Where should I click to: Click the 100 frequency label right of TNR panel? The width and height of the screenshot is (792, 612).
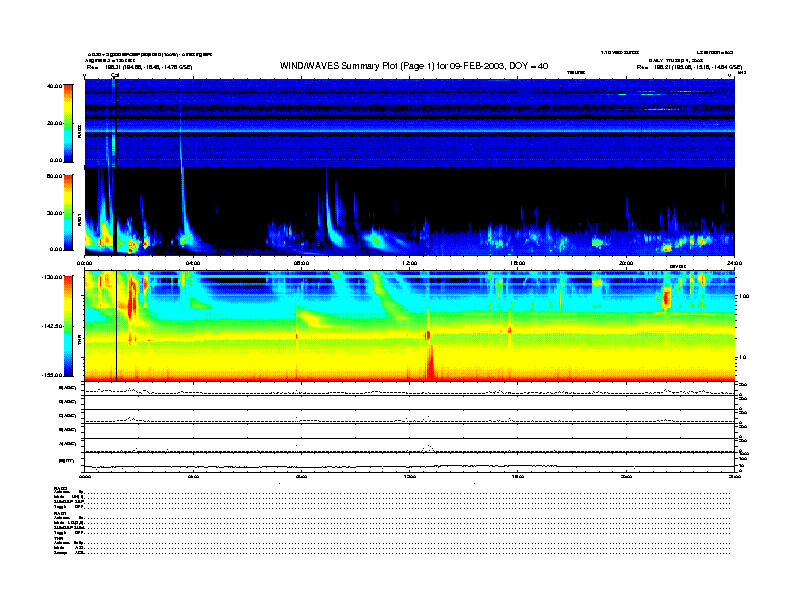point(745,296)
